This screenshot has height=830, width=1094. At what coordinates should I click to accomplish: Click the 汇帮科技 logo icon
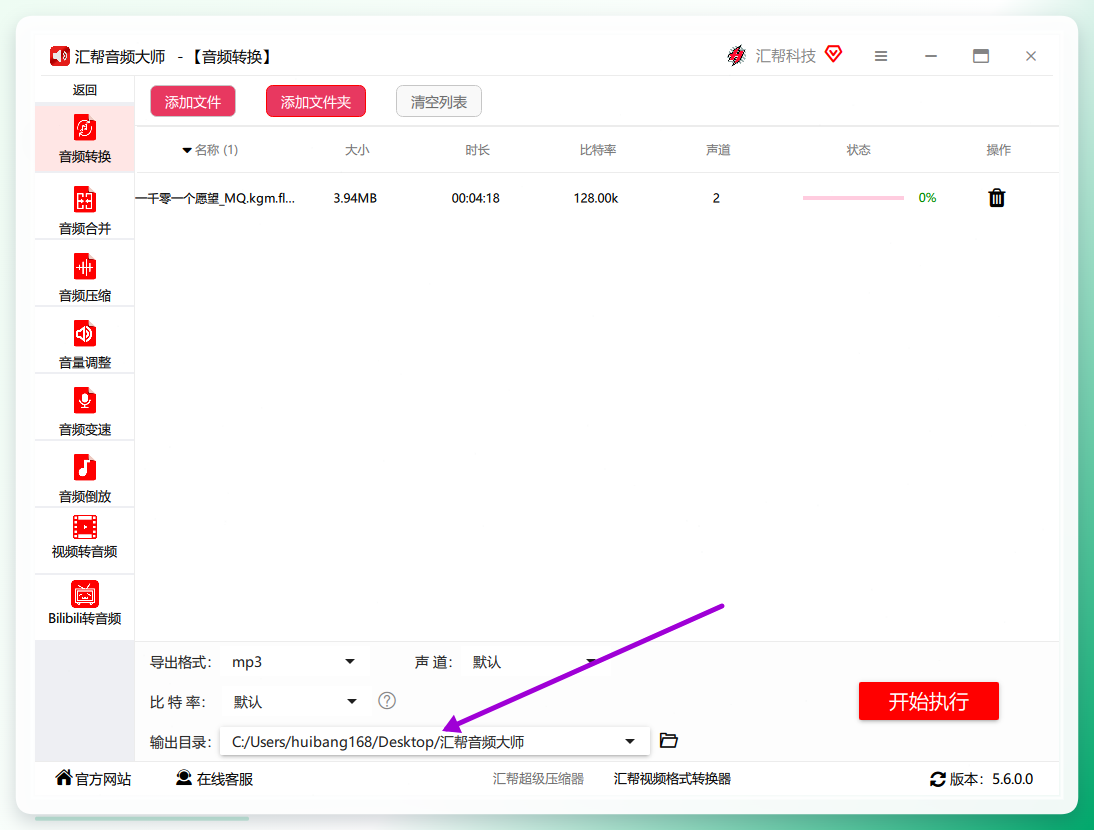click(x=737, y=55)
